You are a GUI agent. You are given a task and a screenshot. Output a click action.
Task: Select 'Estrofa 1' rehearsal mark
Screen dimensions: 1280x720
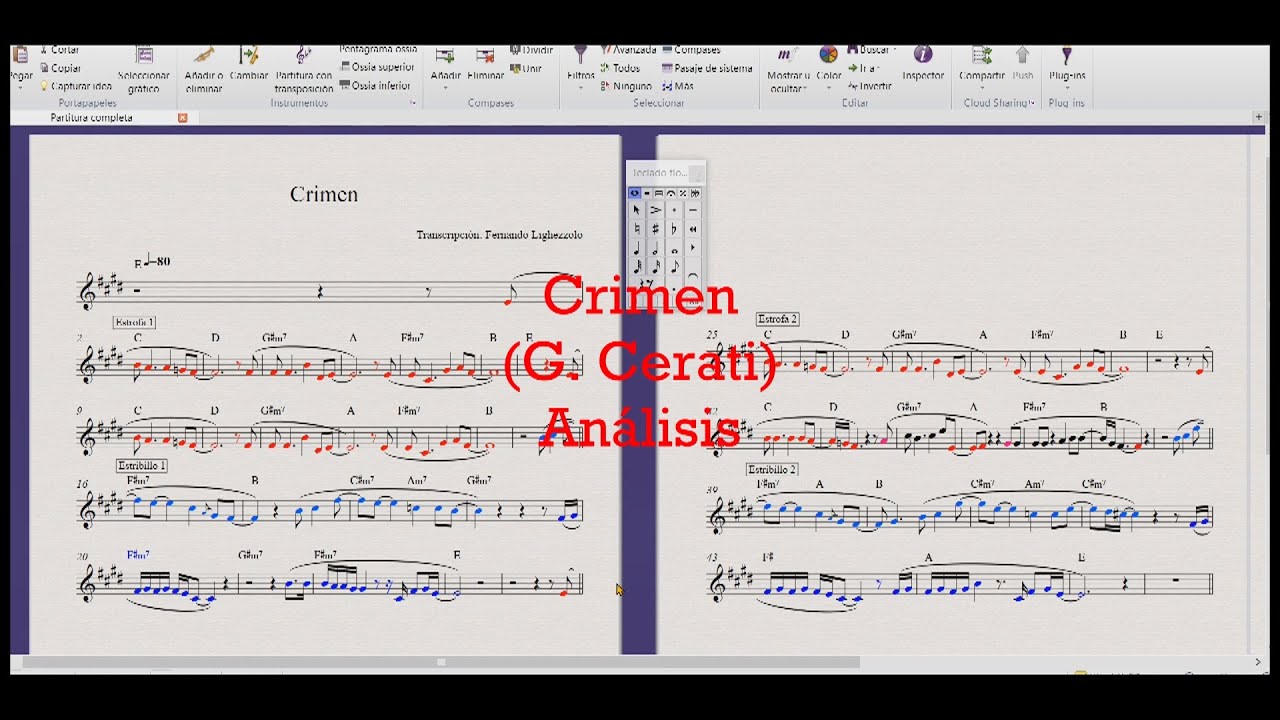tap(135, 322)
